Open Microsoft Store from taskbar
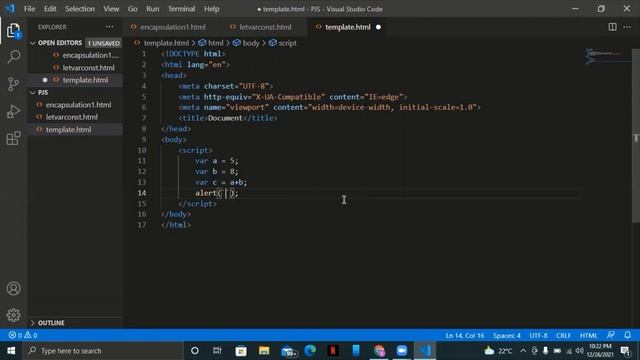 click(x=241, y=351)
